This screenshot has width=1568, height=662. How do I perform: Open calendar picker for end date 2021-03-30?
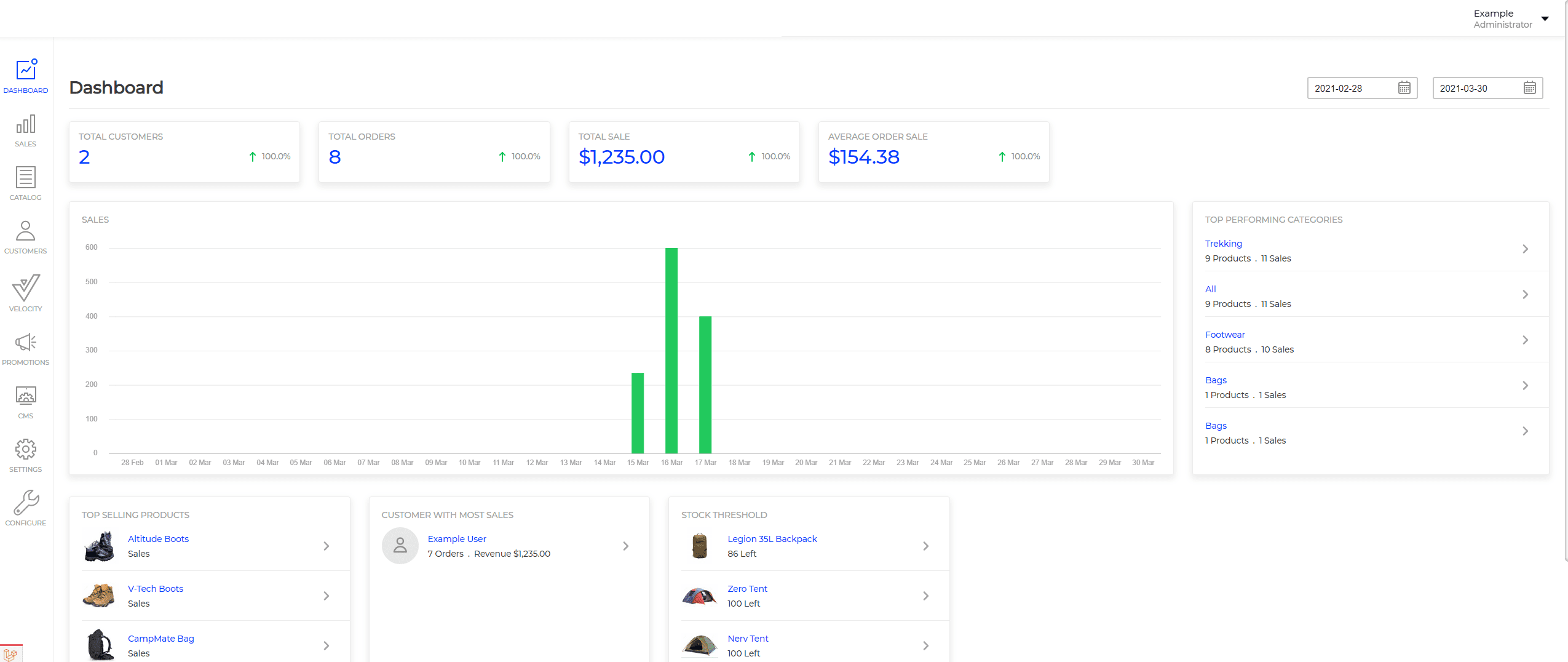1529,88
